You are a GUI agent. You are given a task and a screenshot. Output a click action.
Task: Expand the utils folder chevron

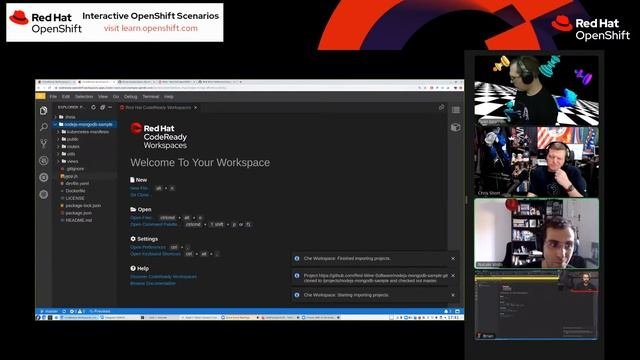58,154
